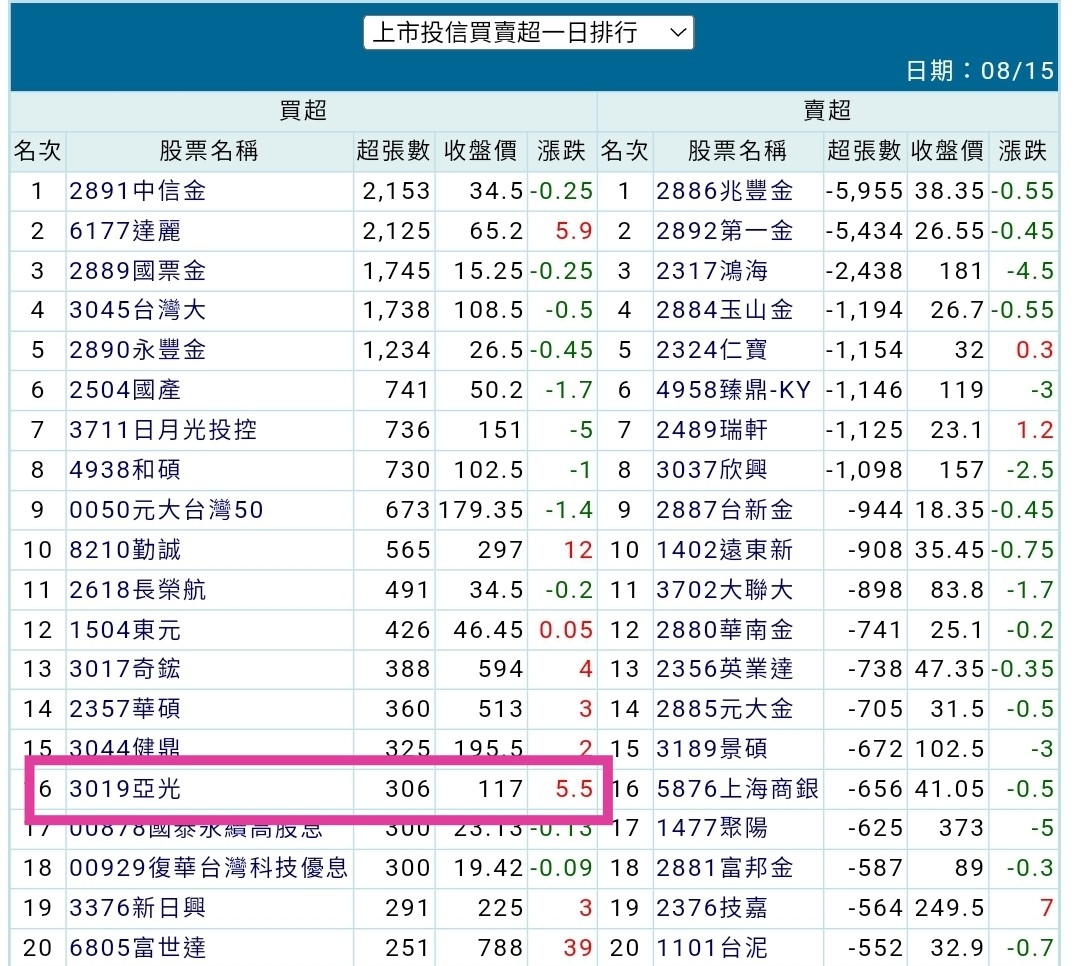1080x966 pixels.
Task: Open the 2618長榮航 stock link
Action: (138, 590)
